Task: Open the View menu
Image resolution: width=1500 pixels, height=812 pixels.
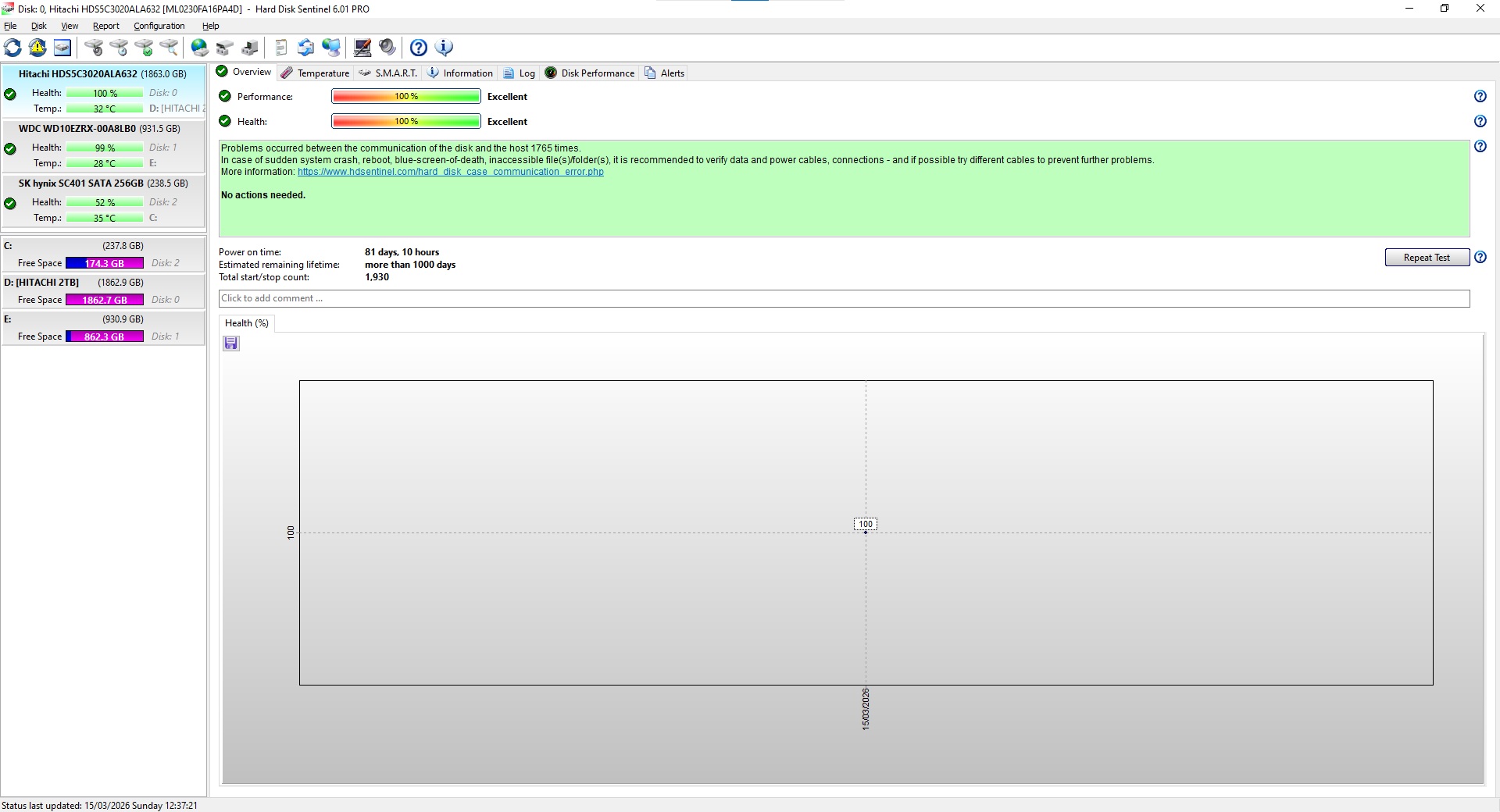Action: 70,26
